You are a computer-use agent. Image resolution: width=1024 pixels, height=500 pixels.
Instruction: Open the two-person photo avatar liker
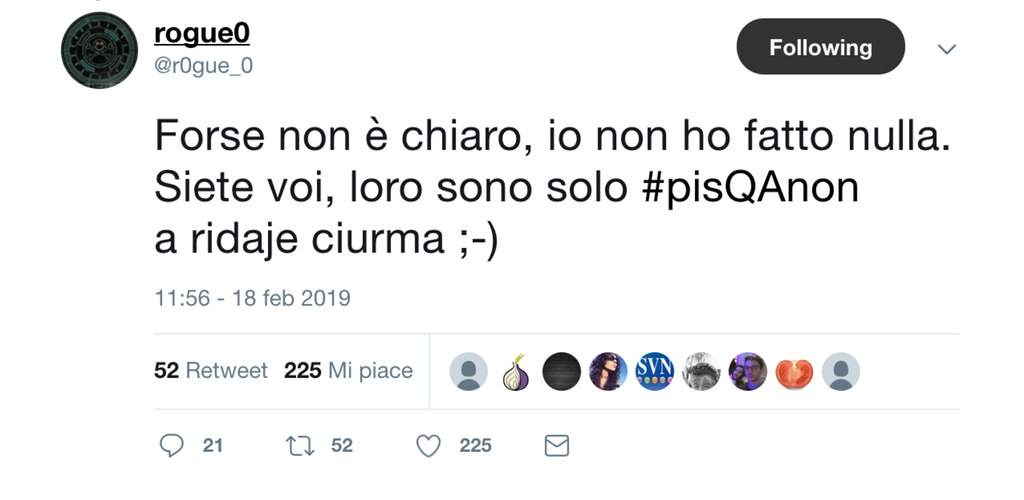coord(747,371)
